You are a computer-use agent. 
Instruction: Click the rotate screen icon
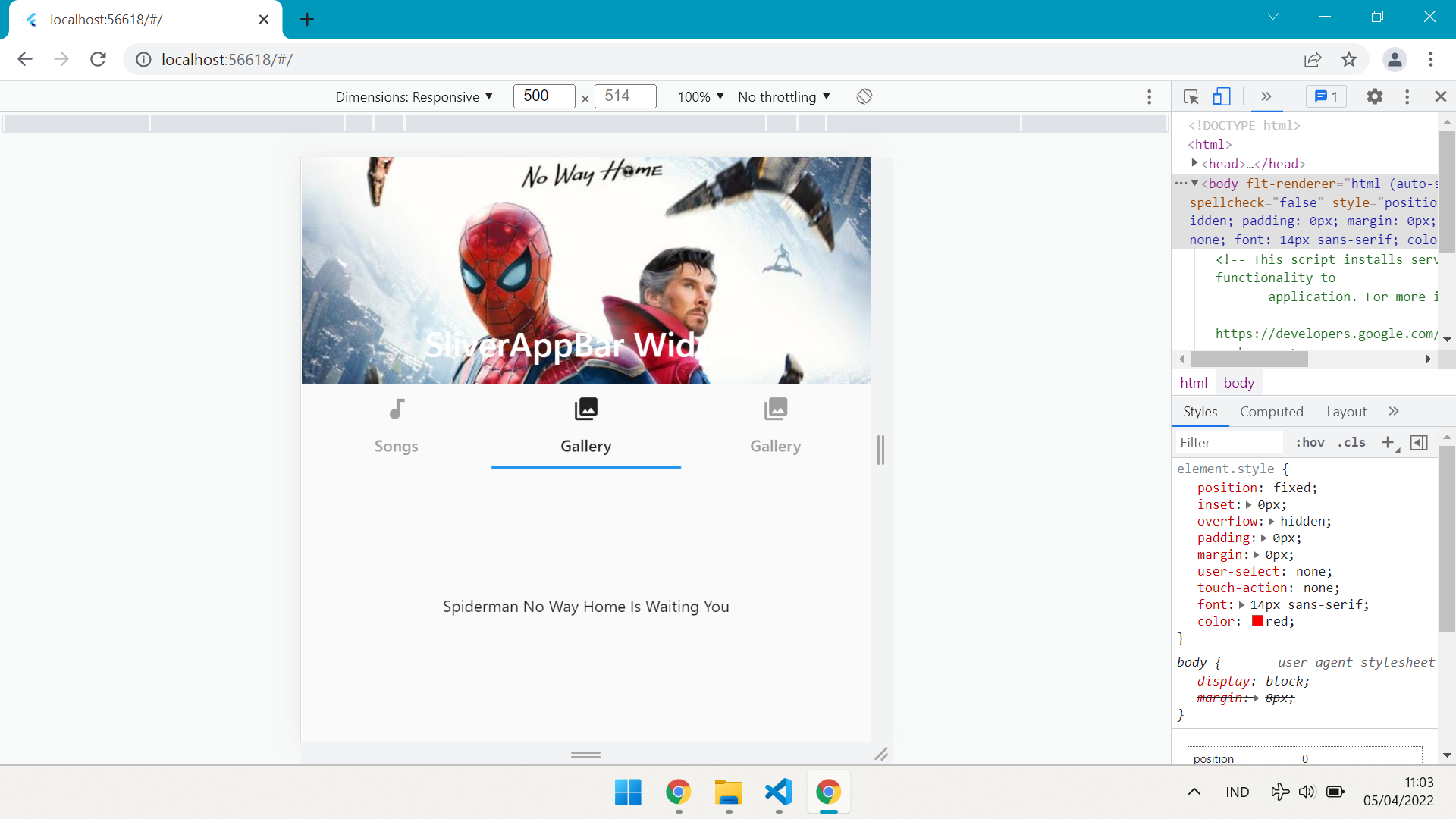coord(864,96)
